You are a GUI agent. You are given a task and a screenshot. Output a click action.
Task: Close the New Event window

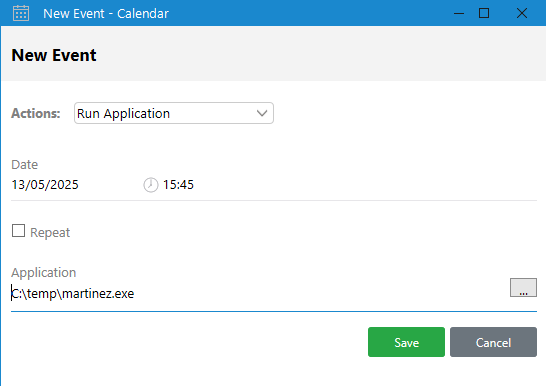tap(522, 13)
